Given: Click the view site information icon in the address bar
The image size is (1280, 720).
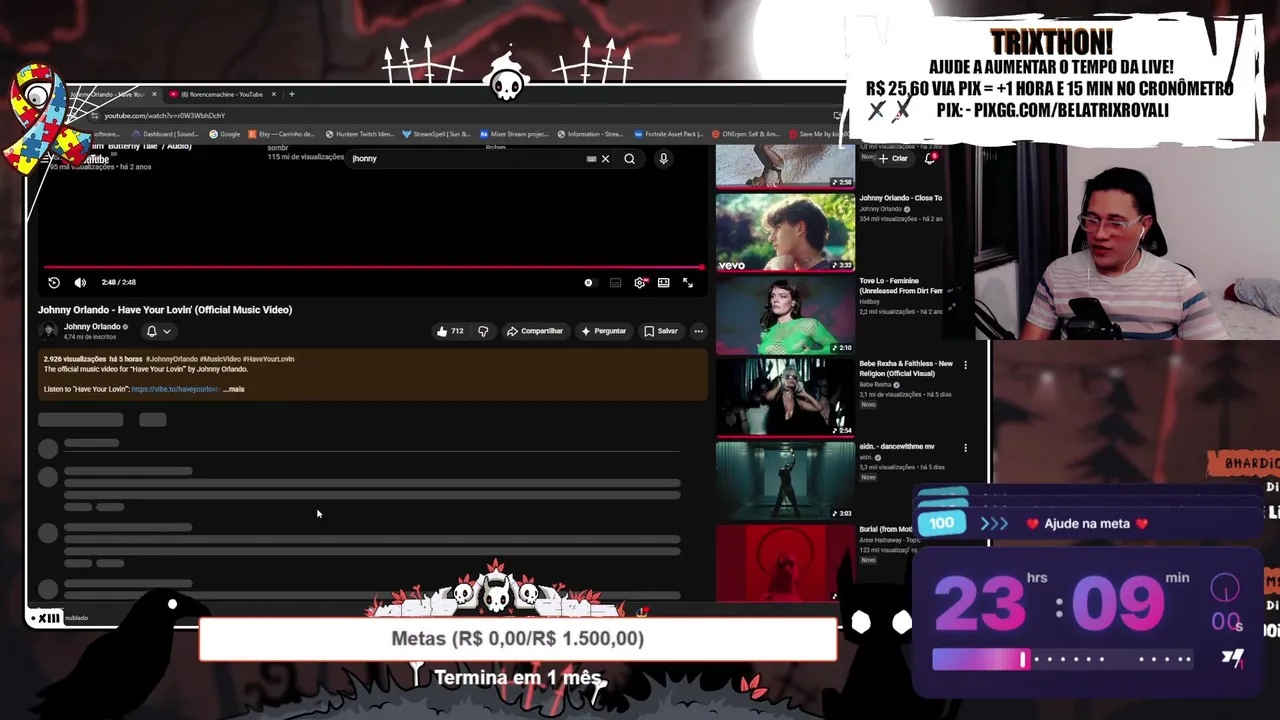Looking at the screenshot, I should (94, 116).
